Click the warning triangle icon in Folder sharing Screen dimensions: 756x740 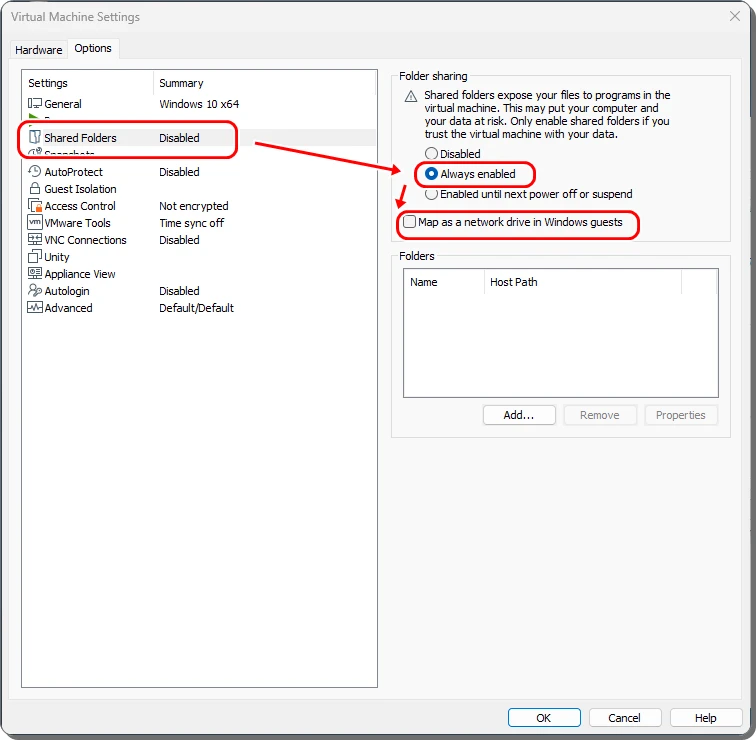coord(411,97)
